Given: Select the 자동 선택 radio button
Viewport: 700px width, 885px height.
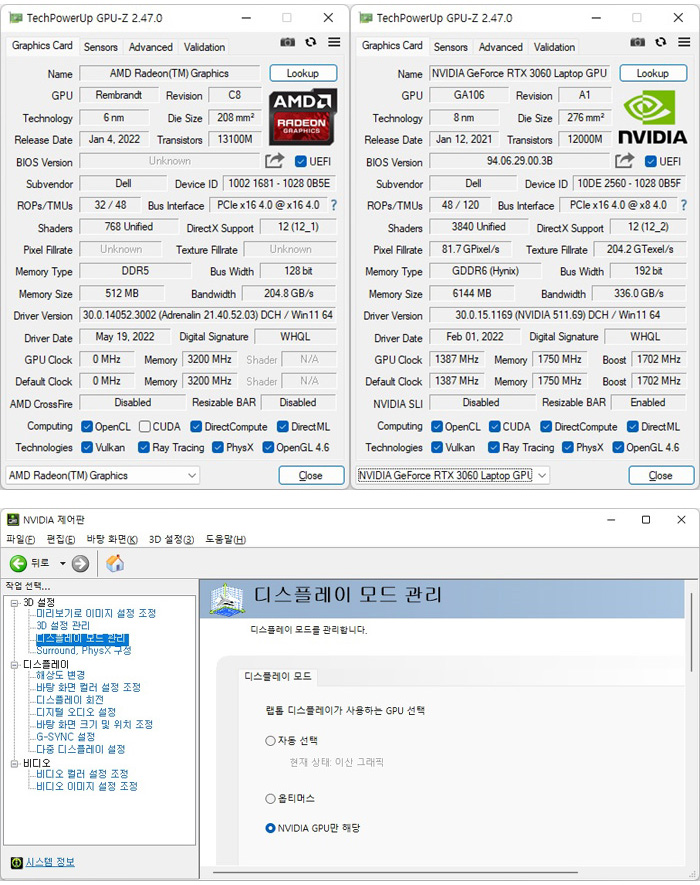Looking at the screenshot, I should click(x=270, y=741).
